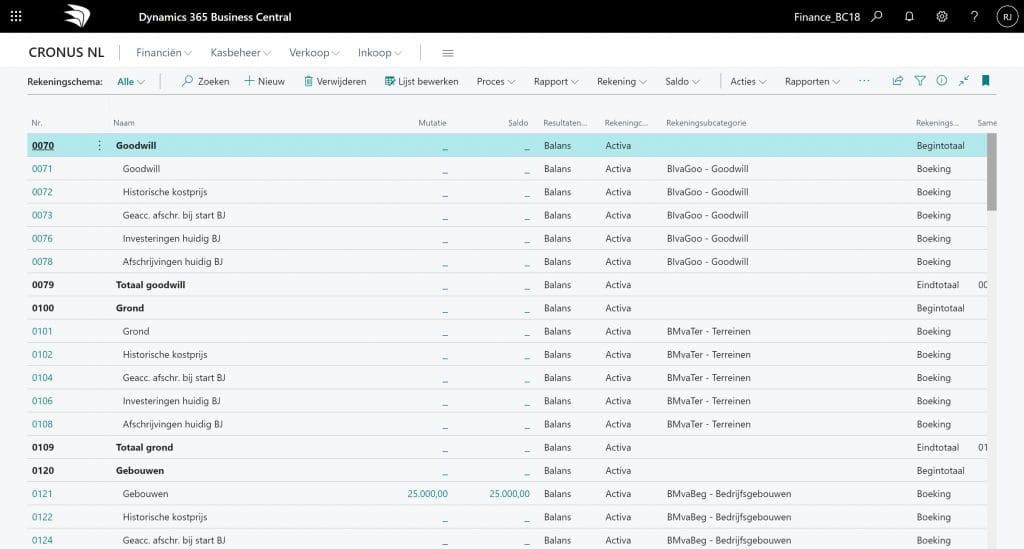The width and height of the screenshot is (1024, 549).
Task: Click the share page icon
Action: click(x=898, y=81)
